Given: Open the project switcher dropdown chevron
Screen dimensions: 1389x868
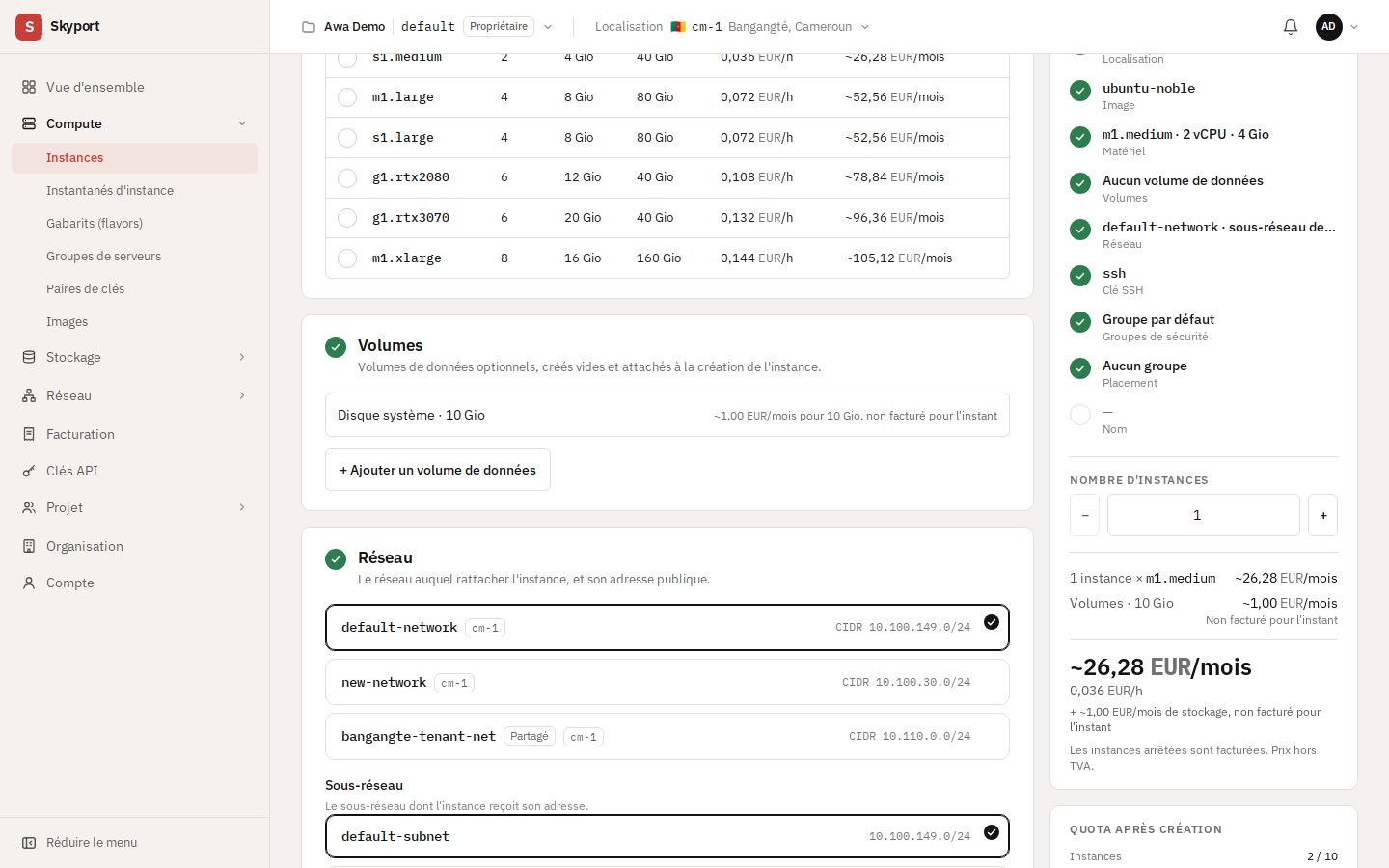Looking at the screenshot, I should 548,27.
